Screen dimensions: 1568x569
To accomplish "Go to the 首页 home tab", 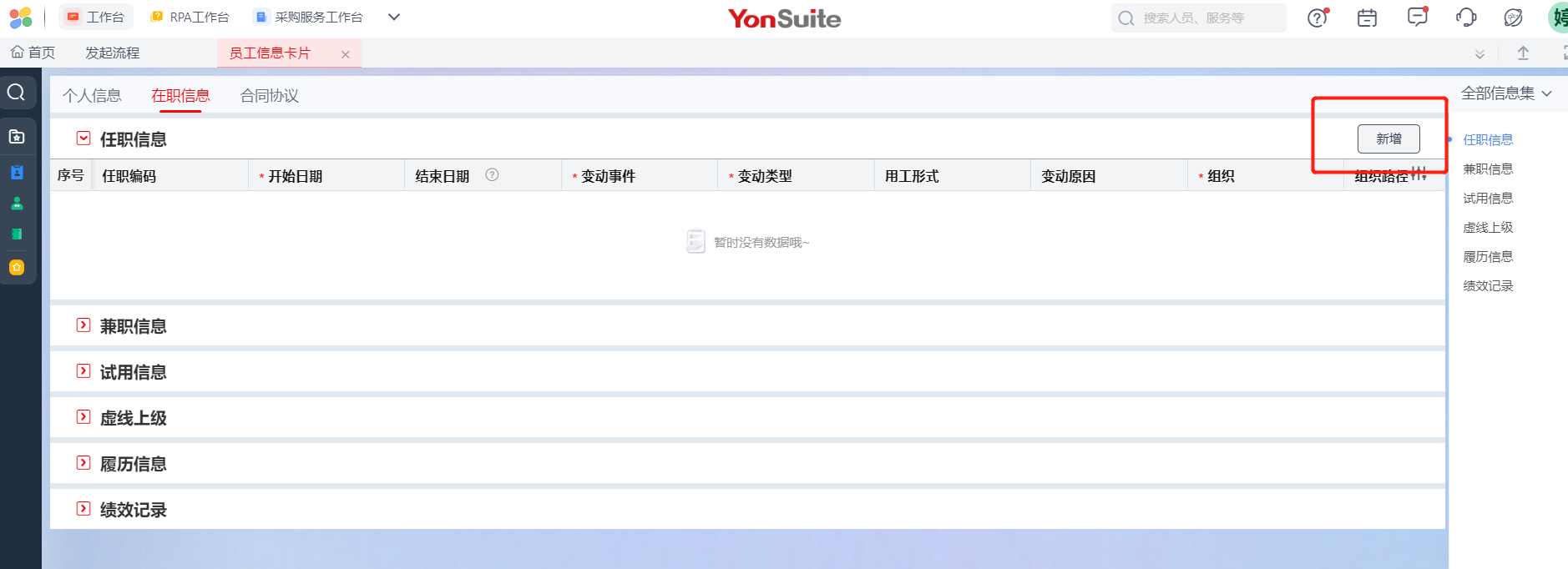I will tap(33, 53).
